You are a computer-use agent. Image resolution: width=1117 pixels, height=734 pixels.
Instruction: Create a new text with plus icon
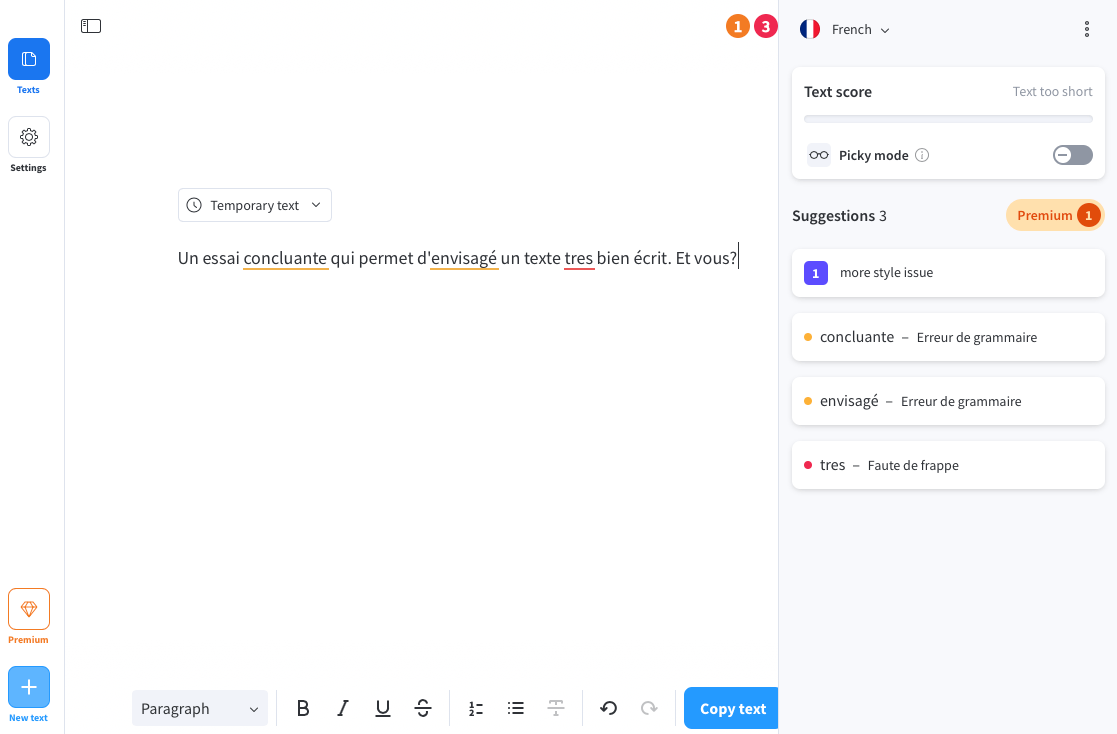(x=29, y=687)
